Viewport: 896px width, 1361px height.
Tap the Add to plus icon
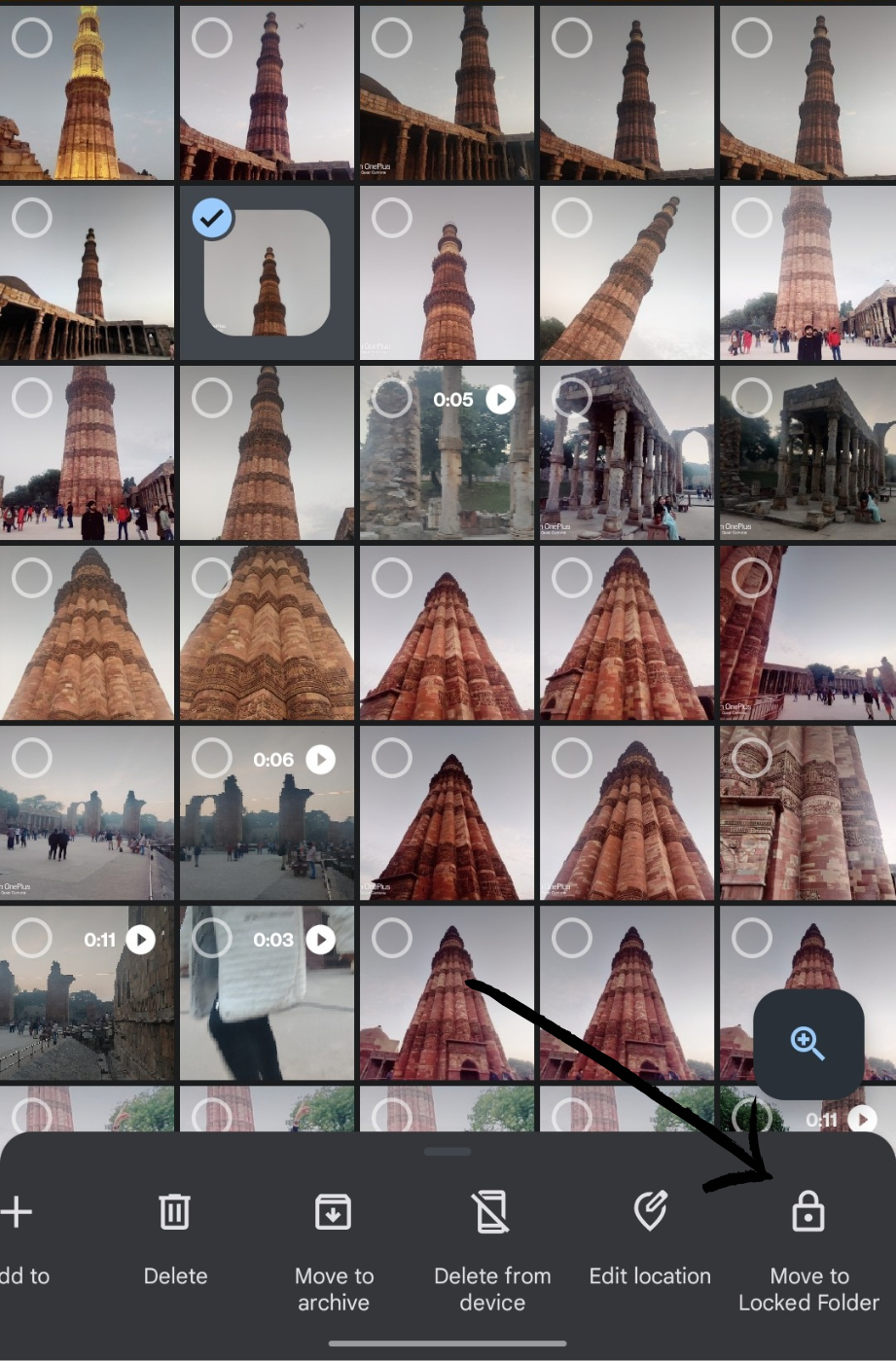(17, 1212)
